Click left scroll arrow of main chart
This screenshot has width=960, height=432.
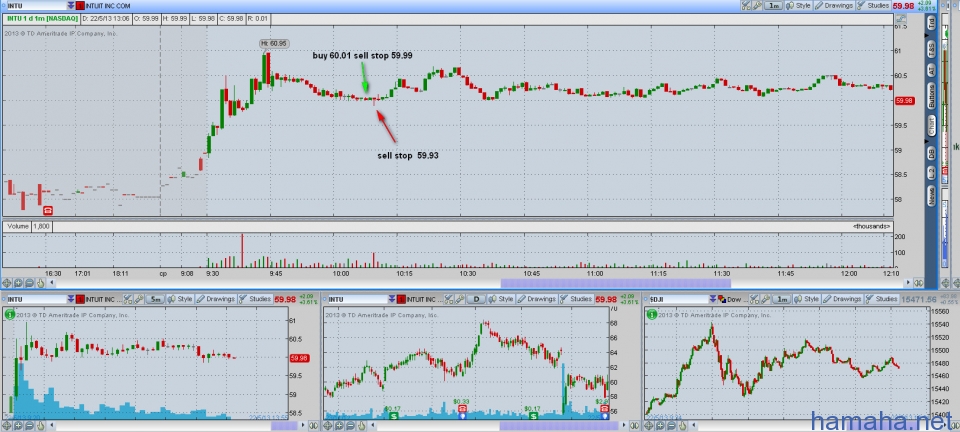point(51,283)
